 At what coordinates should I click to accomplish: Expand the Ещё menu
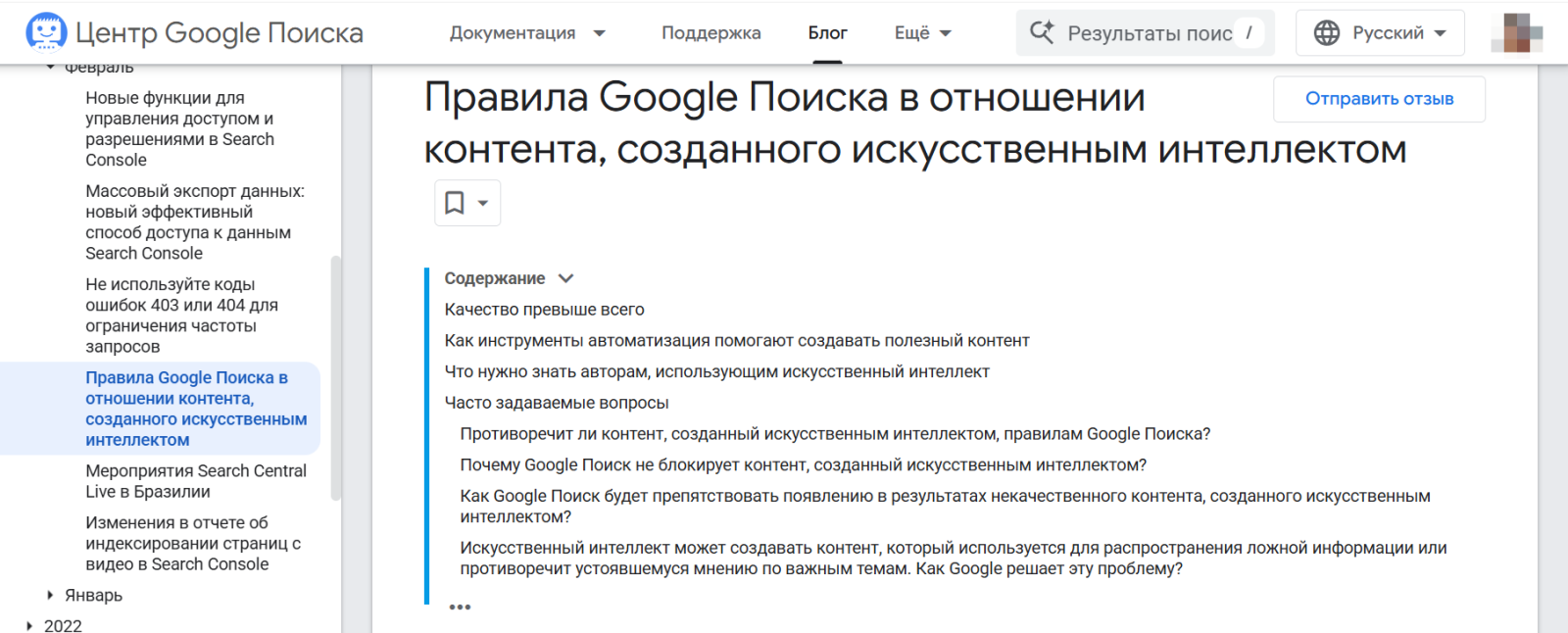[923, 33]
